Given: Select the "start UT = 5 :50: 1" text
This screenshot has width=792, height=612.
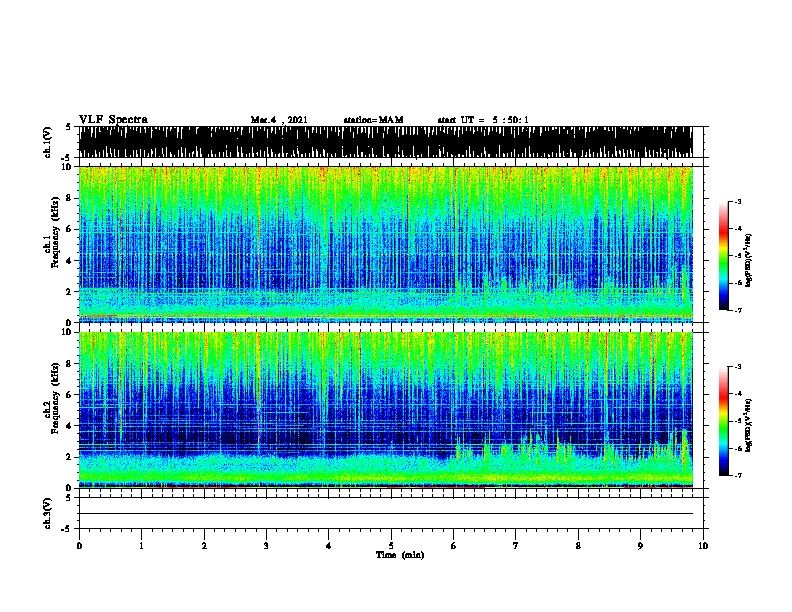Looking at the screenshot, I should pos(483,120).
